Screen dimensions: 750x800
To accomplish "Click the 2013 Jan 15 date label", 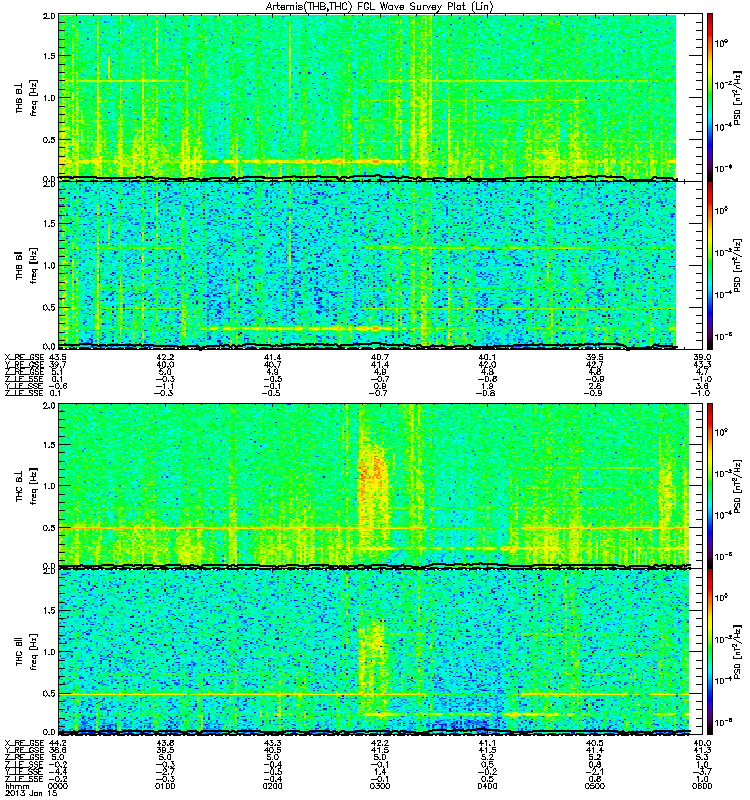I will pyautogui.click(x=31, y=793).
